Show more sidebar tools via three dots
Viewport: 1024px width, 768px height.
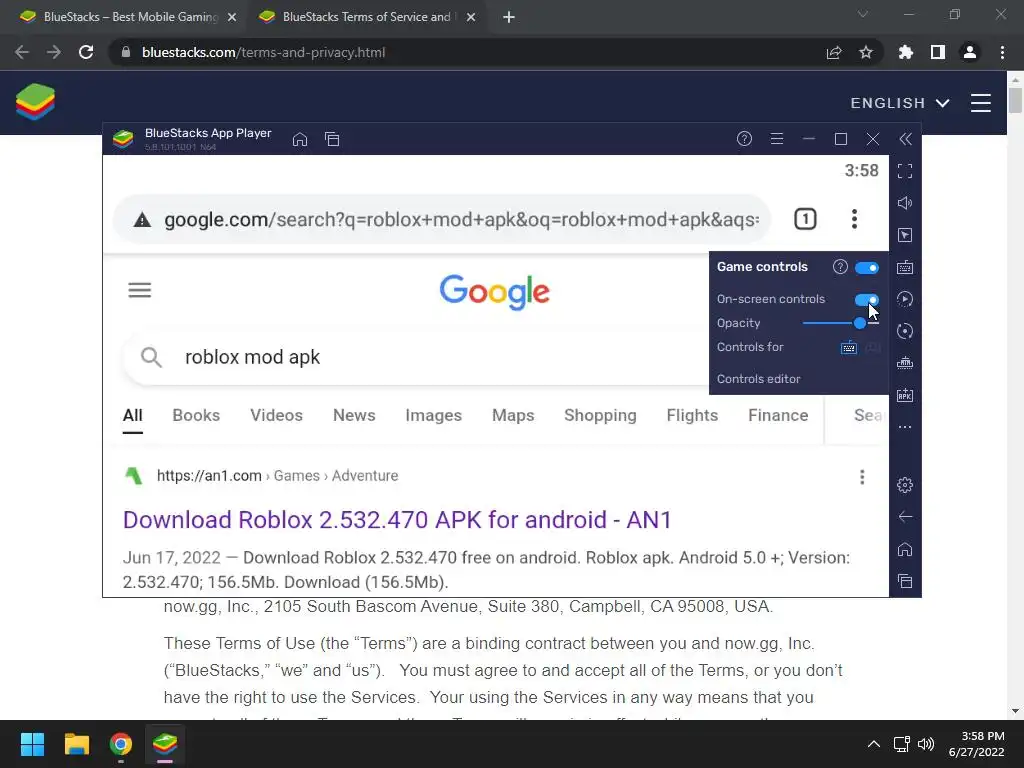904,427
